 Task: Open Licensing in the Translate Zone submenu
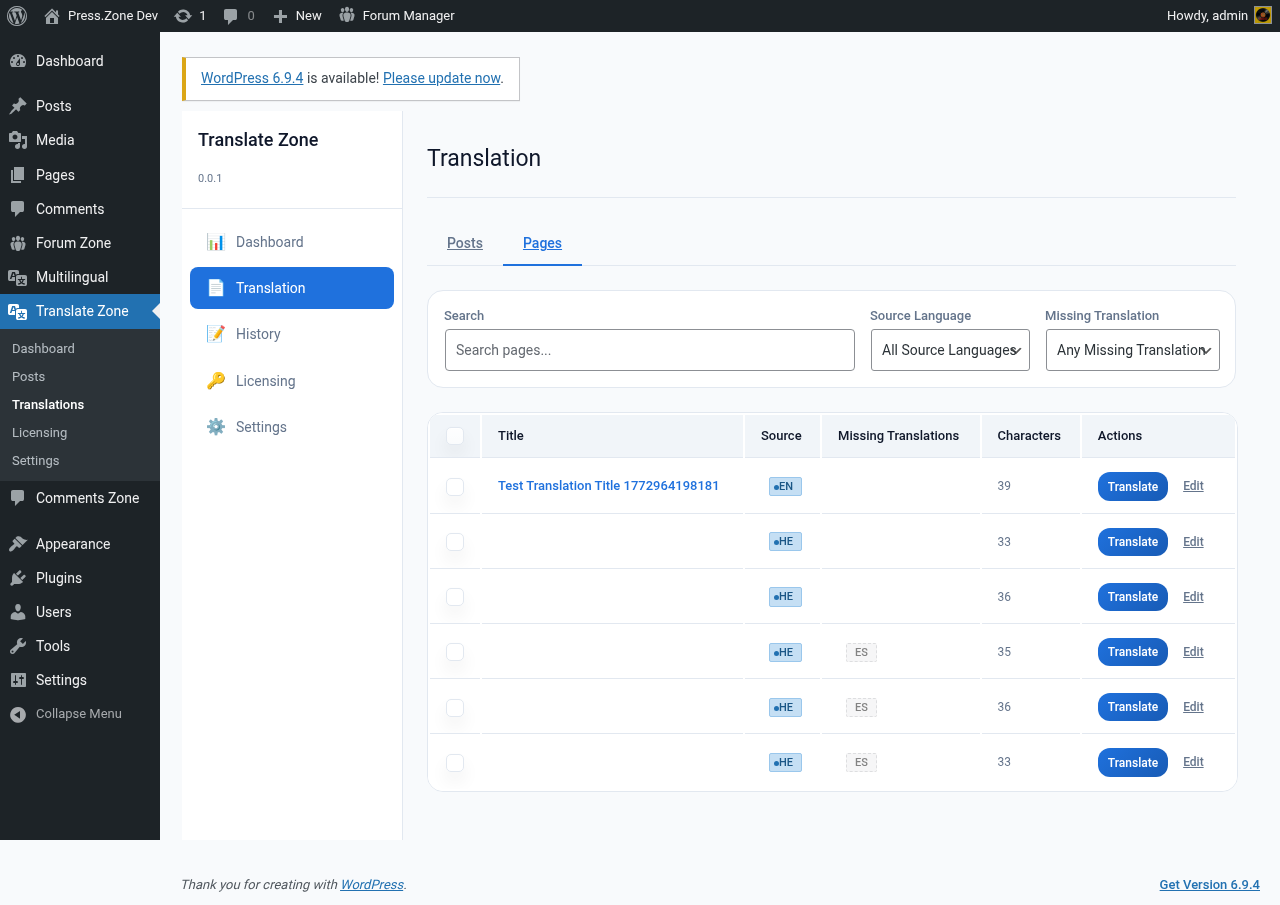pyautogui.click(x=39, y=433)
